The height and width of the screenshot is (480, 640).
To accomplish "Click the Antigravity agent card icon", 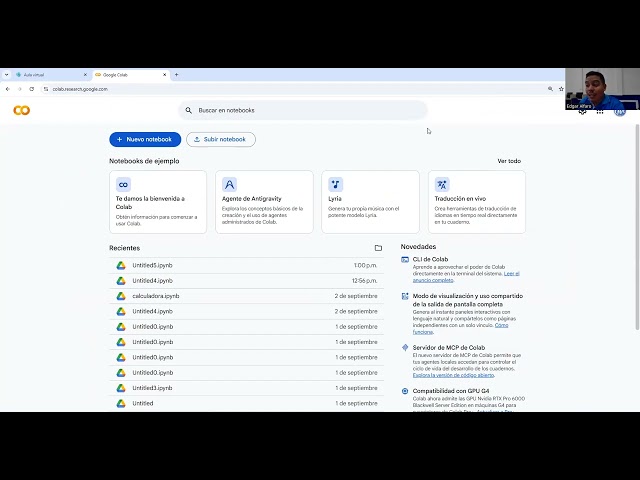I will click(x=229, y=184).
